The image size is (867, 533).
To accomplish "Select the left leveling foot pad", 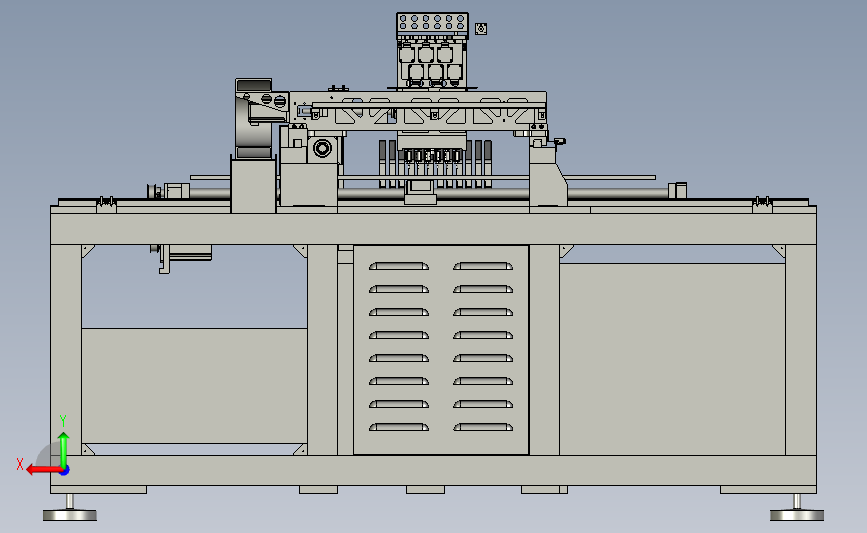I will [x=70, y=515].
